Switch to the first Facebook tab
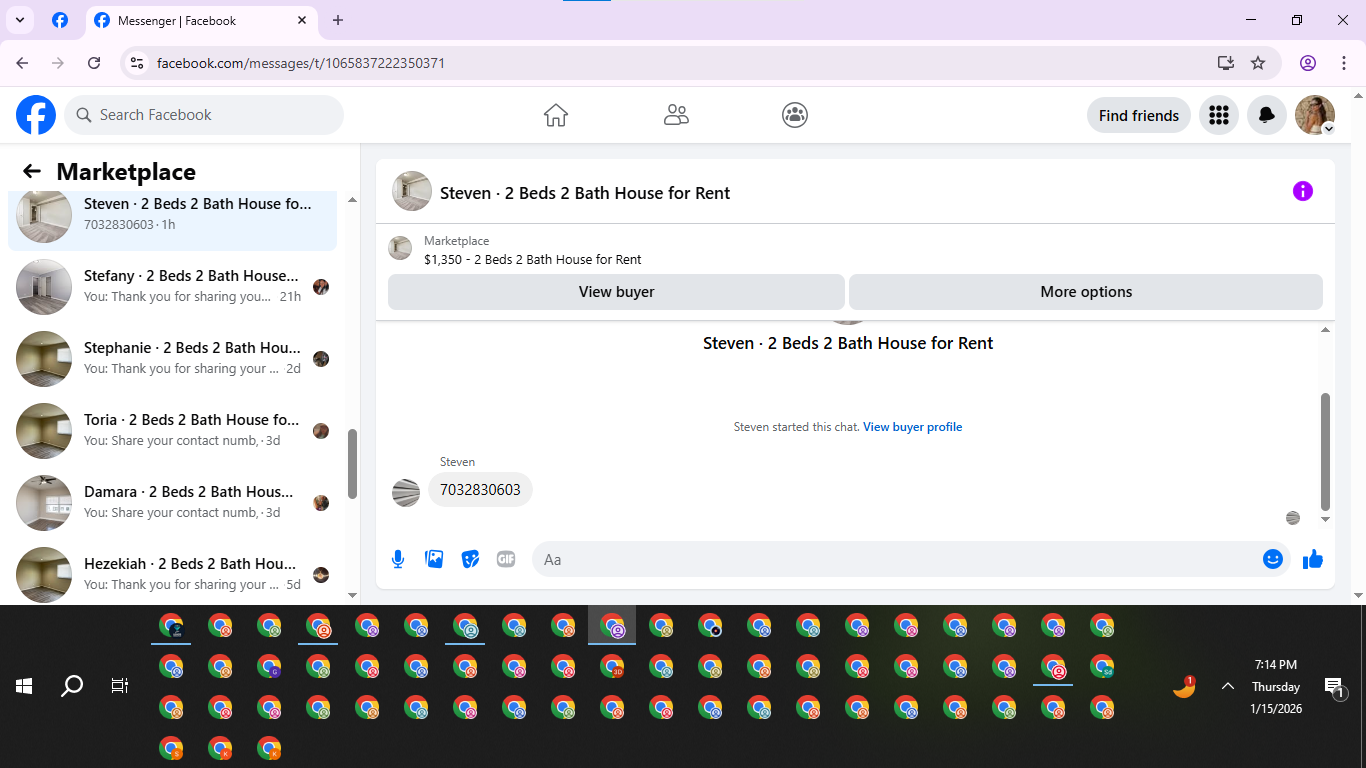Screen dimensions: 1366x768 (60, 20)
